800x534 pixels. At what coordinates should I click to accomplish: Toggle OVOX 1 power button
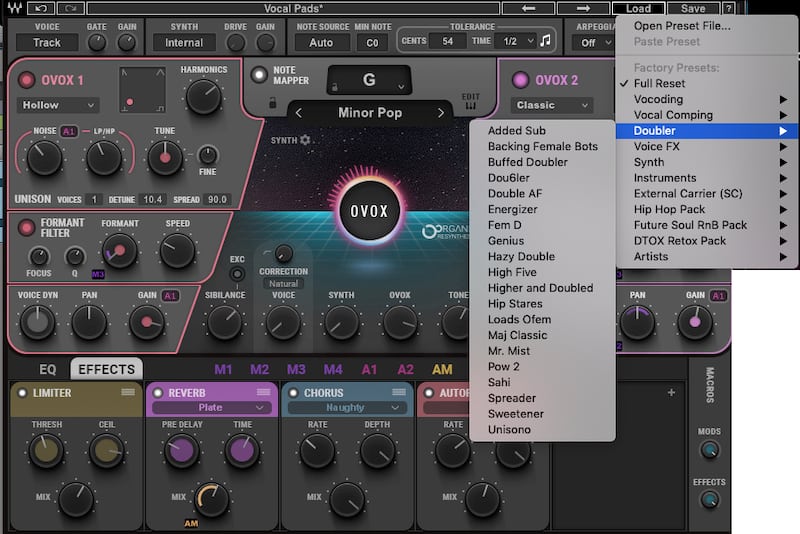click(x=27, y=80)
